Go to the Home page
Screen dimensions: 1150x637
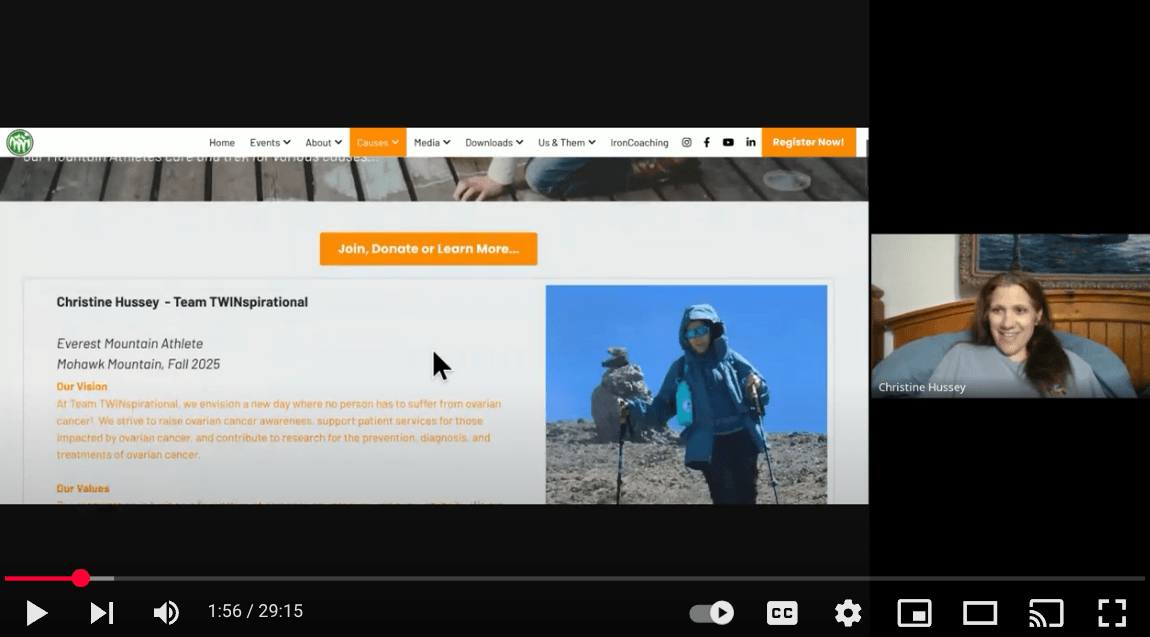(x=222, y=143)
